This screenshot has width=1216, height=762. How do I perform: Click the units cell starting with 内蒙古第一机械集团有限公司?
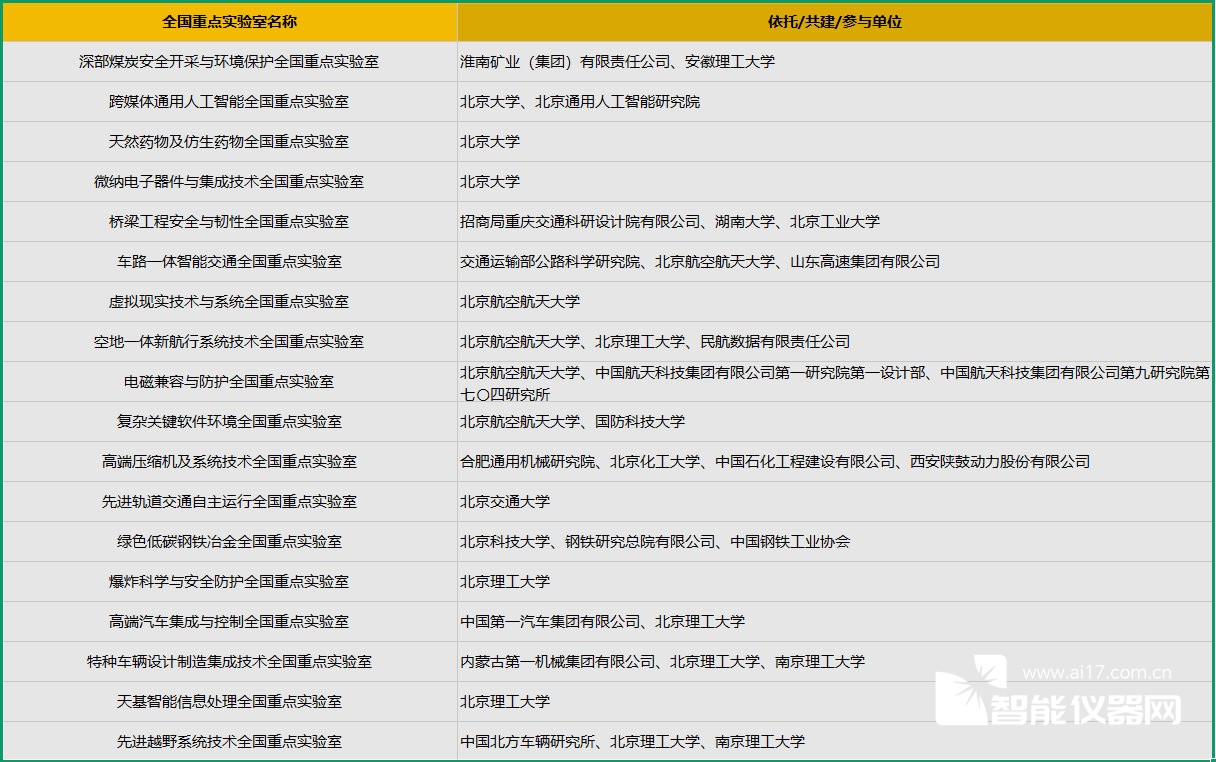click(835, 661)
